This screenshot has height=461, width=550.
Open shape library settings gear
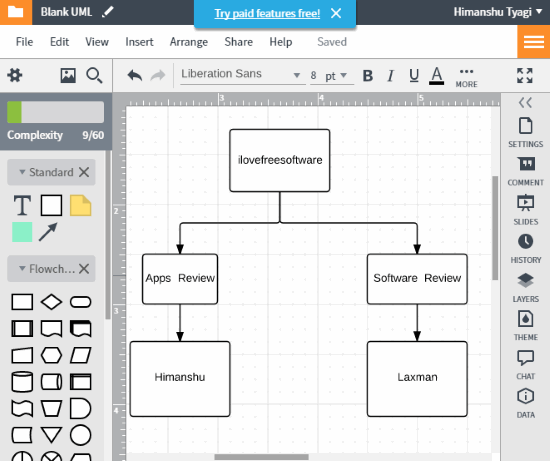click(15, 75)
